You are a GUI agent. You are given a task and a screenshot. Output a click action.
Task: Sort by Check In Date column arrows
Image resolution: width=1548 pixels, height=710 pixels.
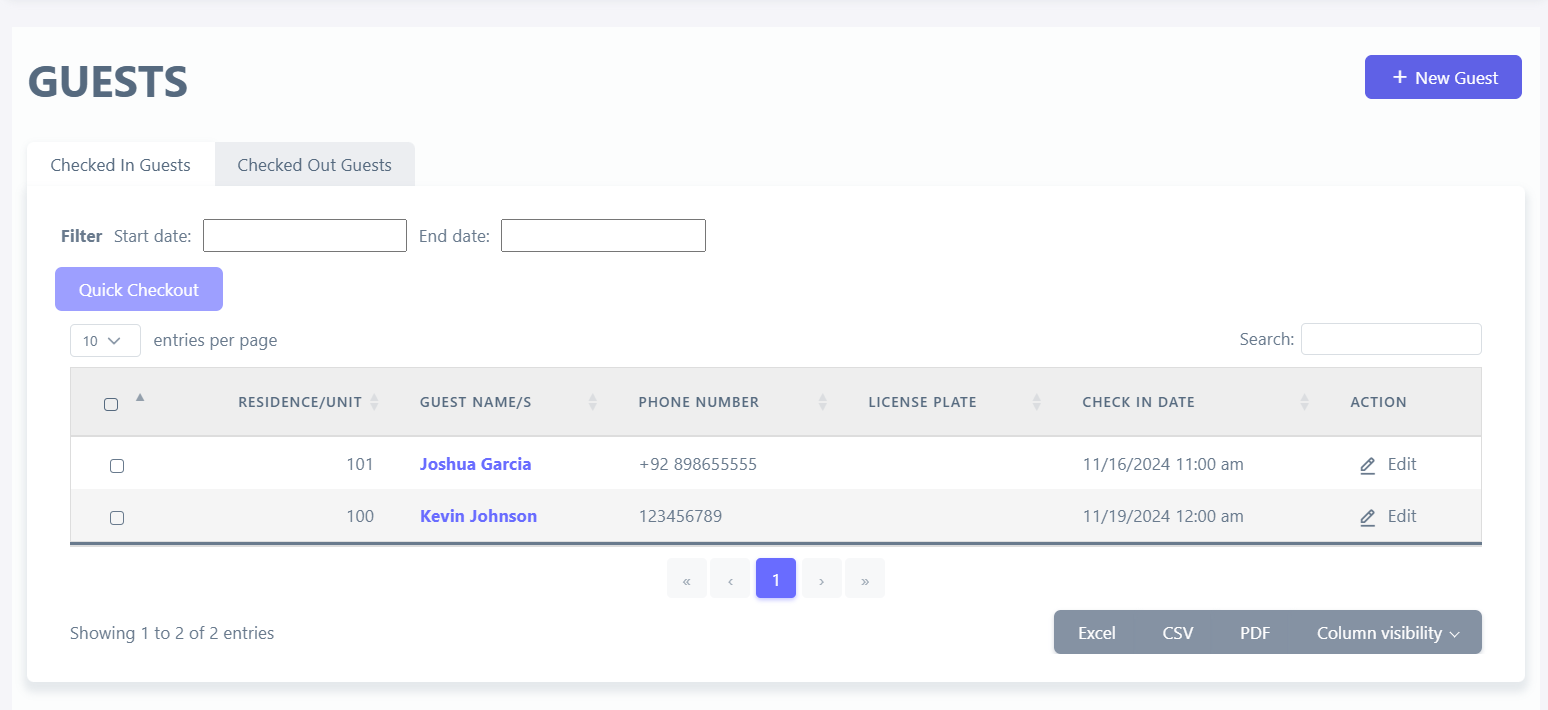point(1304,402)
